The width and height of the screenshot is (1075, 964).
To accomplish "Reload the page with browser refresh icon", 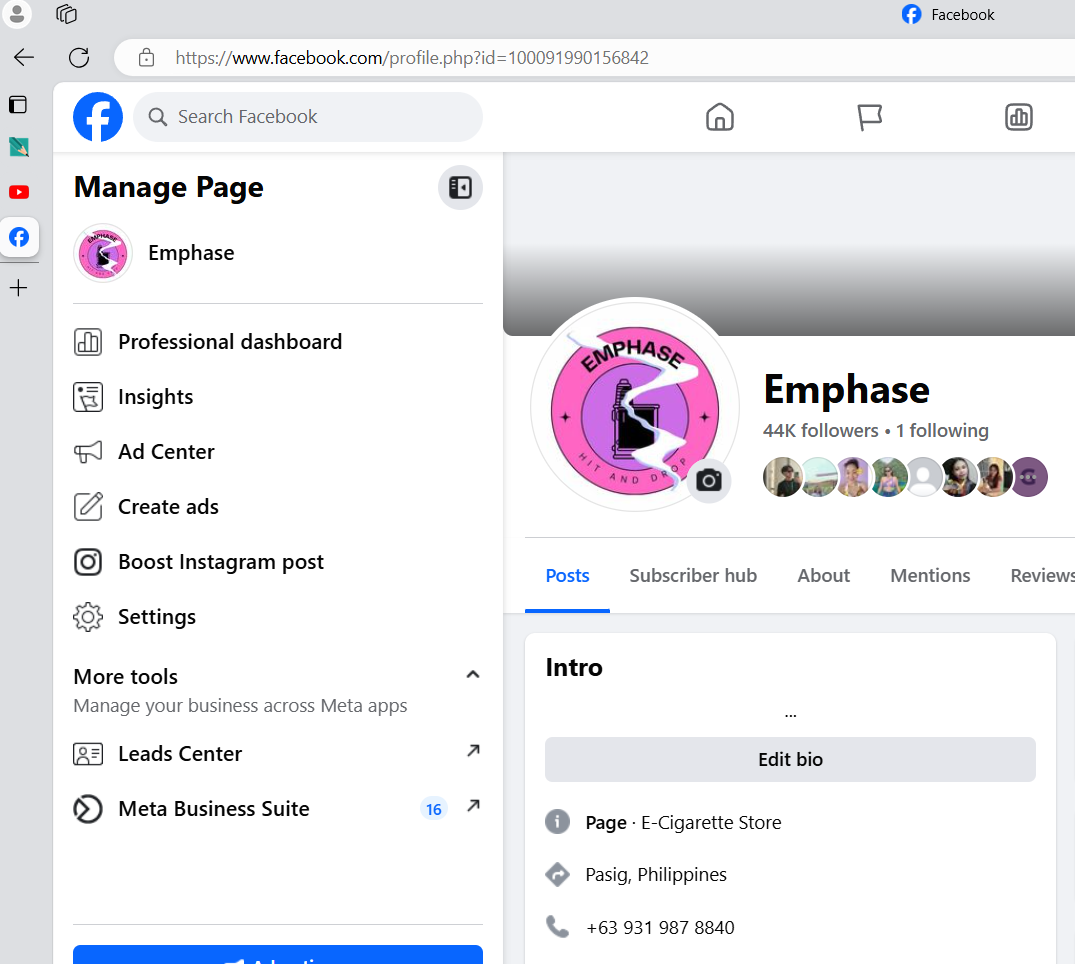I will click(x=79, y=58).
